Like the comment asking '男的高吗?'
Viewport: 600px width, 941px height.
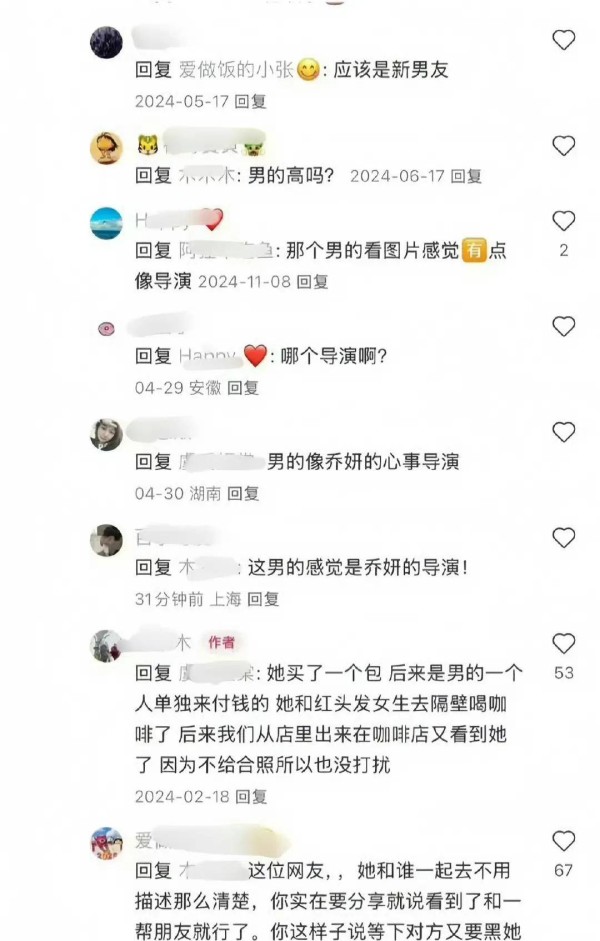click(x=563, y=145)
